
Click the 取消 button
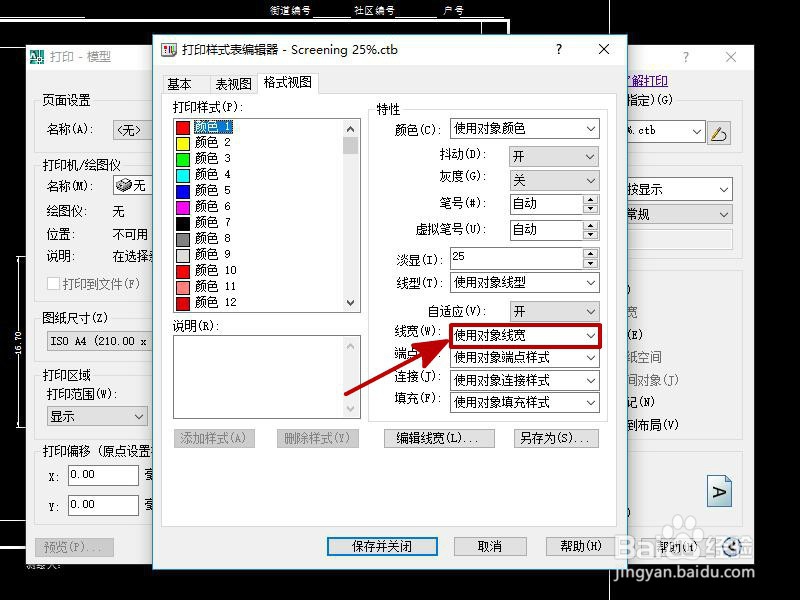[490, 546]
